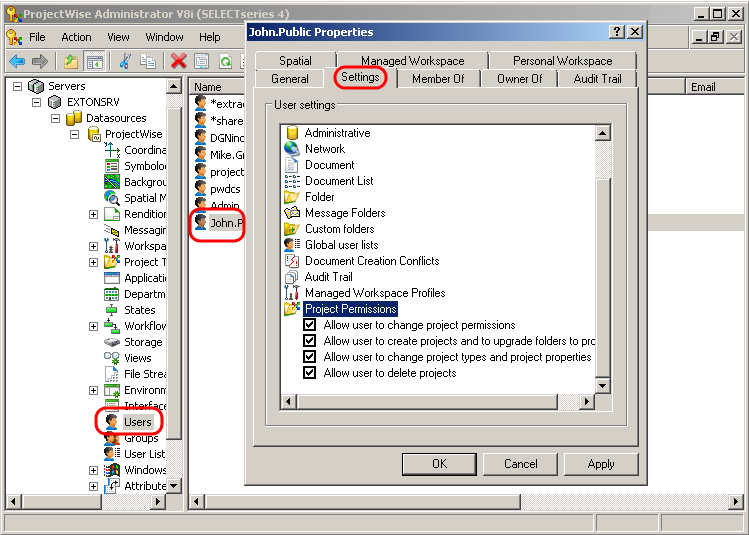This screenshot has height=535, width=749.
Task: Select the Custom folders icon
Action: [292, 229]
